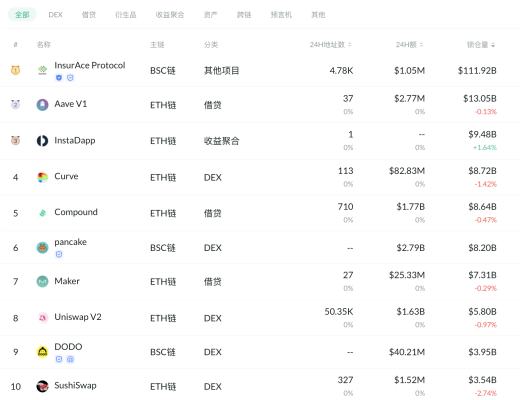Open the Aave V1 project link
The width and height of the screenshot is (520, 400).
click(71, 104)
